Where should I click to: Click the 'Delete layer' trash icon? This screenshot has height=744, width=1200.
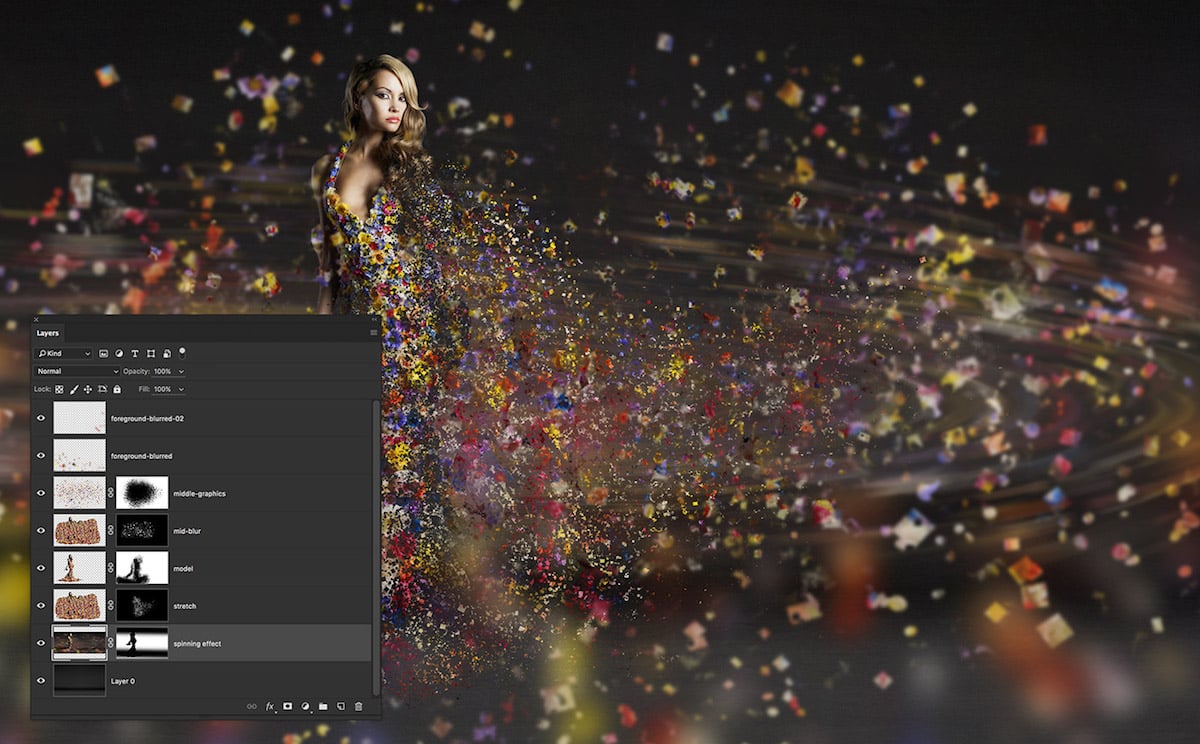pos(358,707)
